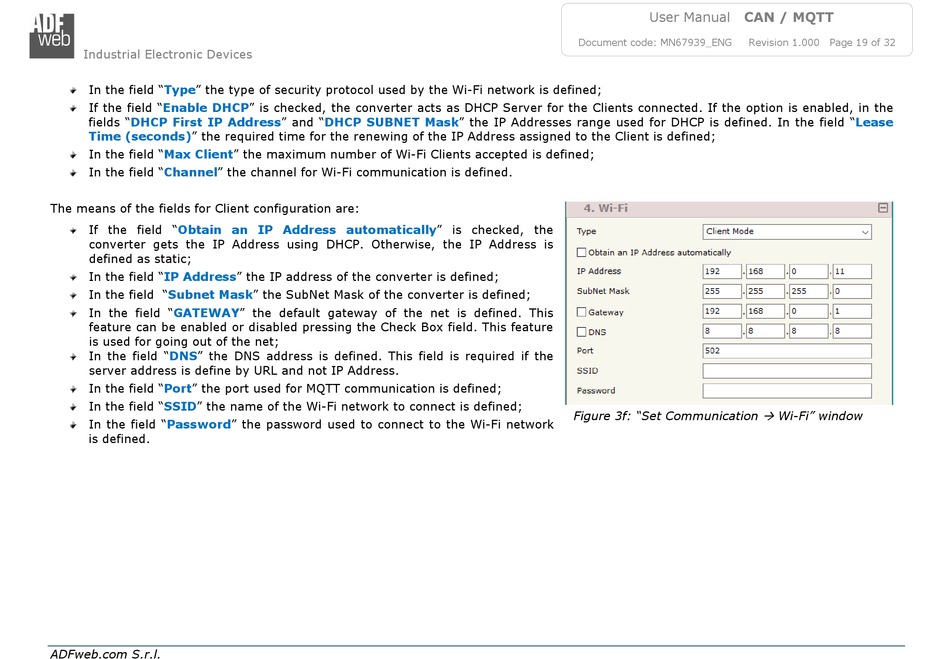Enable Obtain an IP Address automatically checkbox
The width and height of the screenshot is (950, 659).
point(582,253)
